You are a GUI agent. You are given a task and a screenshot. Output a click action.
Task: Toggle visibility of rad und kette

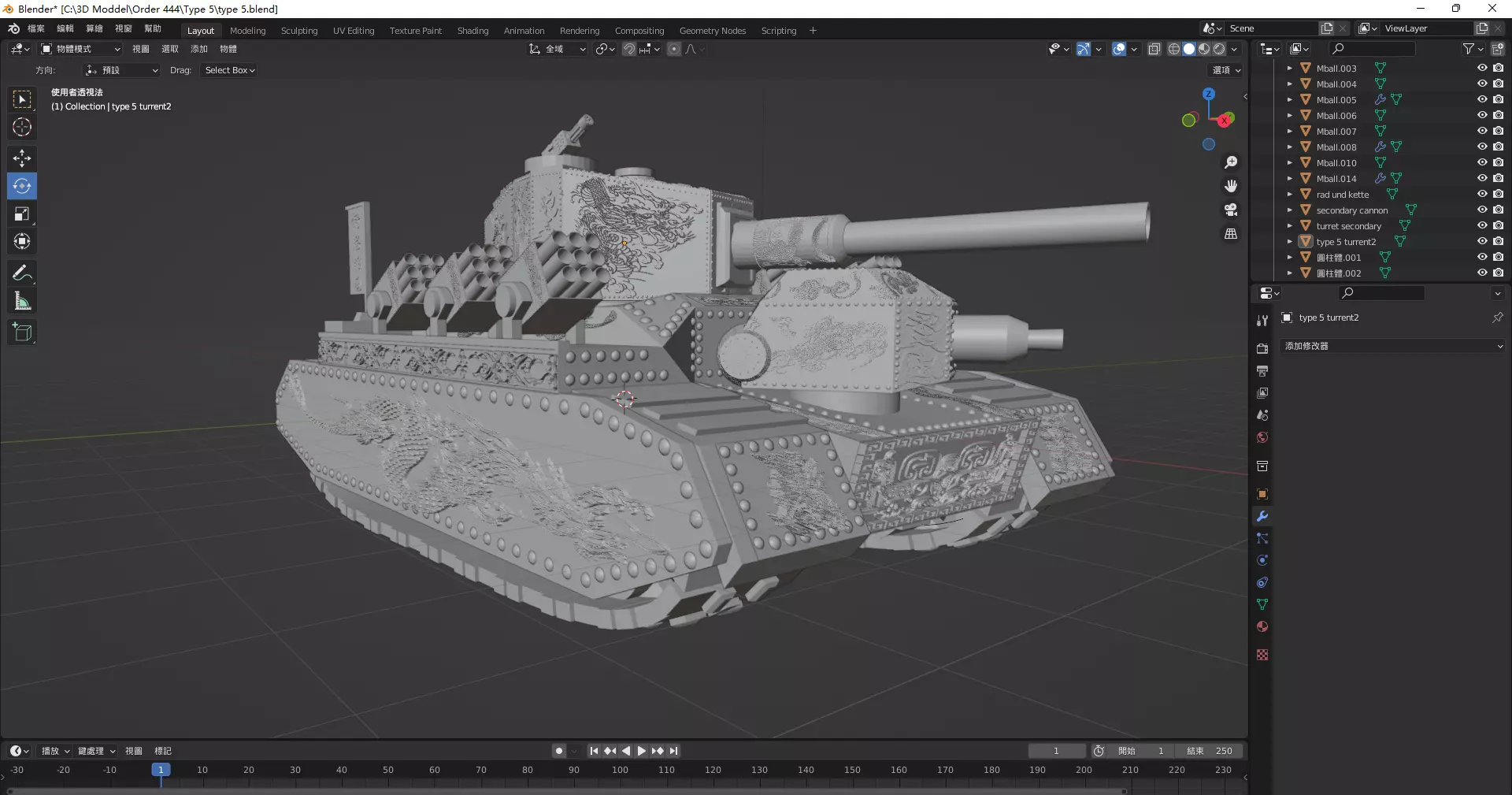coord(1482,194)
